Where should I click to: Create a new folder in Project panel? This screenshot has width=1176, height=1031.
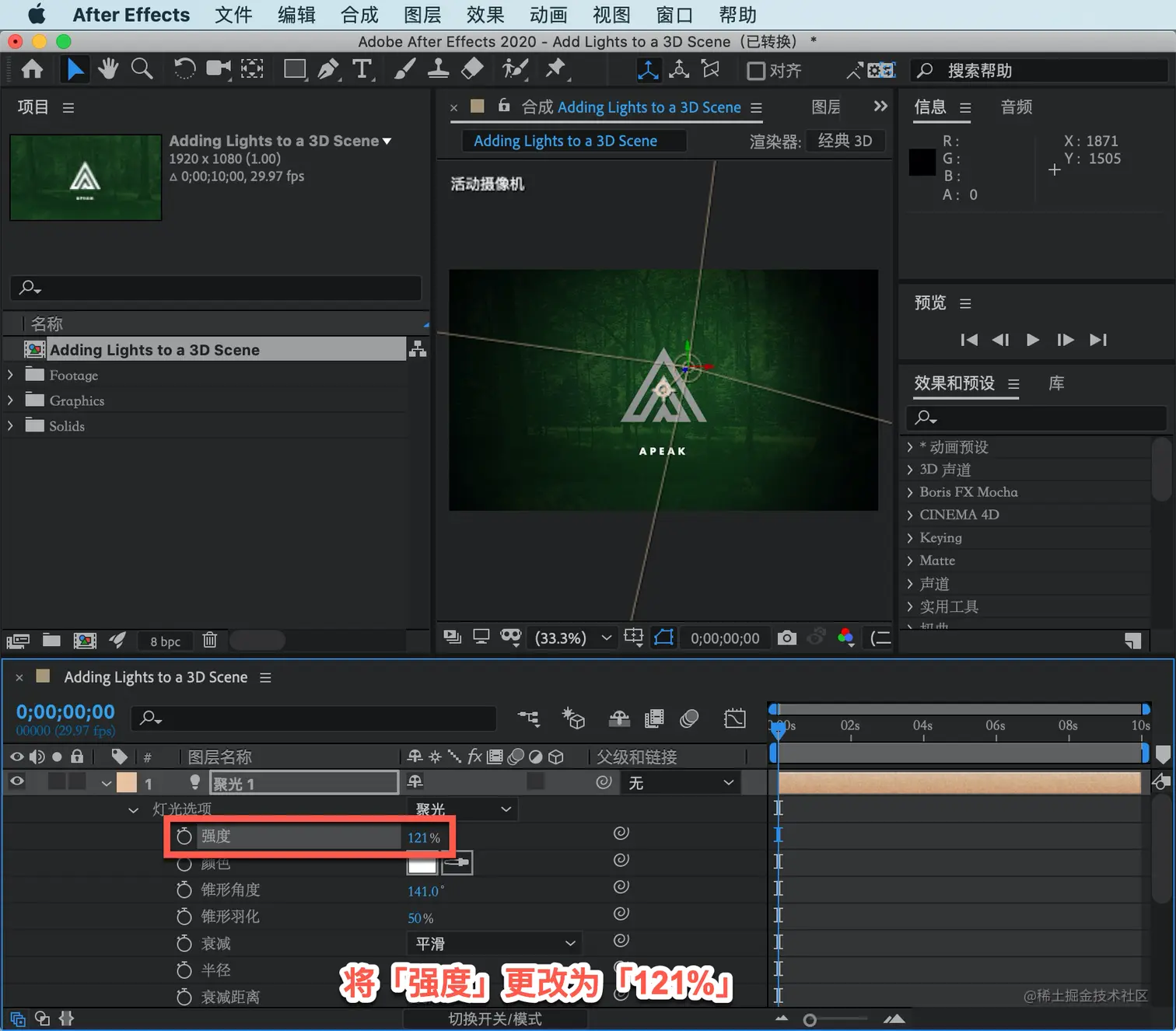51,640
